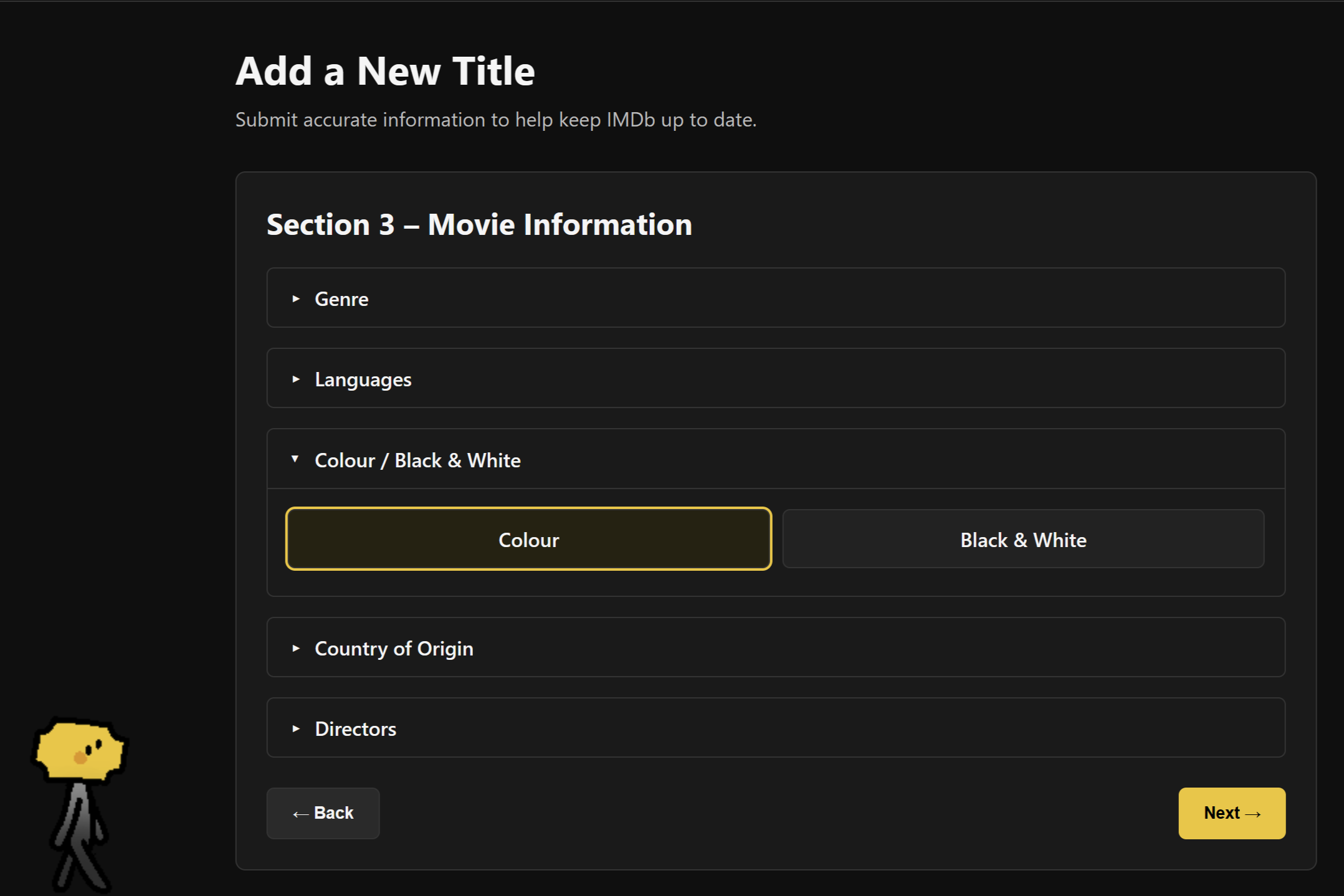1344x896 pixels.
Task: Expand the Directors section
Action: pyautogui.click(x=356, y=729)
